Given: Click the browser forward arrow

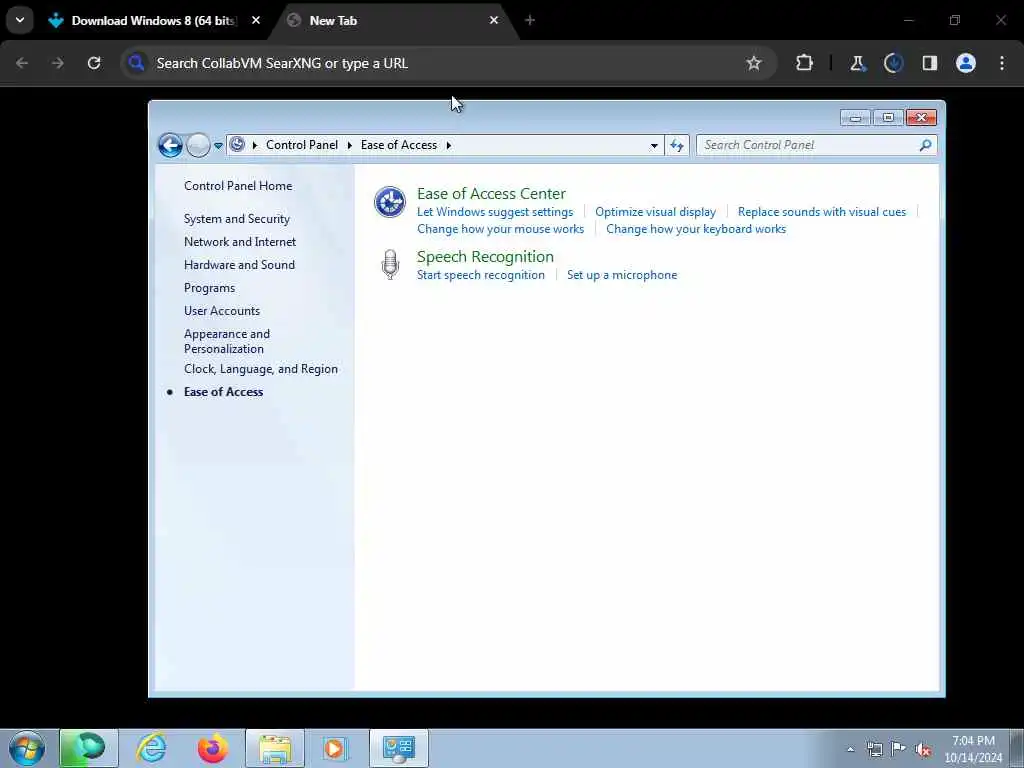Looking at the screenshot, I should point(57,63).
